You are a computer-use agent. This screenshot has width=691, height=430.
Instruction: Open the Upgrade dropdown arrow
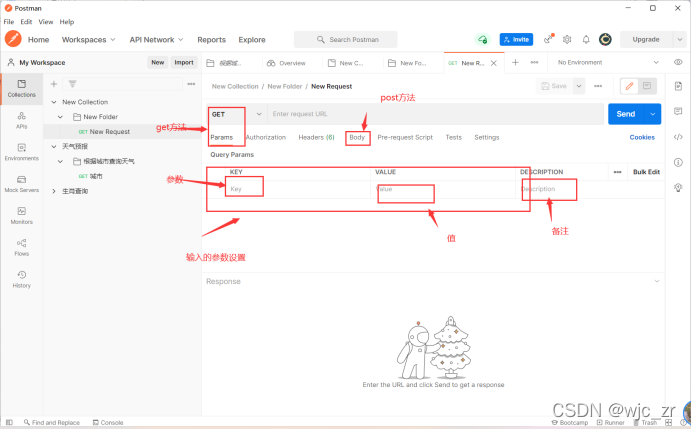click(680, 39)
